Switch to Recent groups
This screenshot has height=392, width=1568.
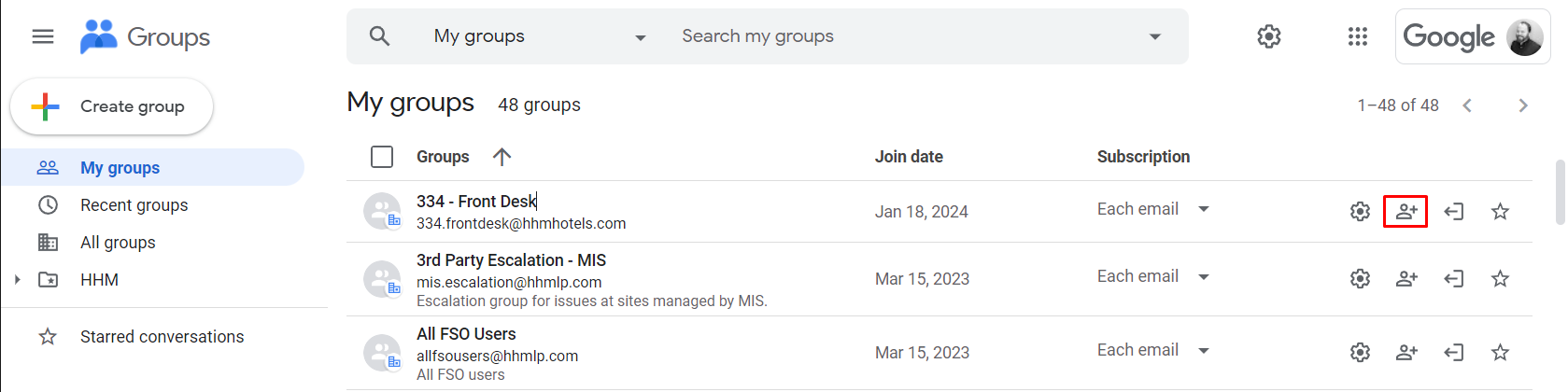(134, 205)
